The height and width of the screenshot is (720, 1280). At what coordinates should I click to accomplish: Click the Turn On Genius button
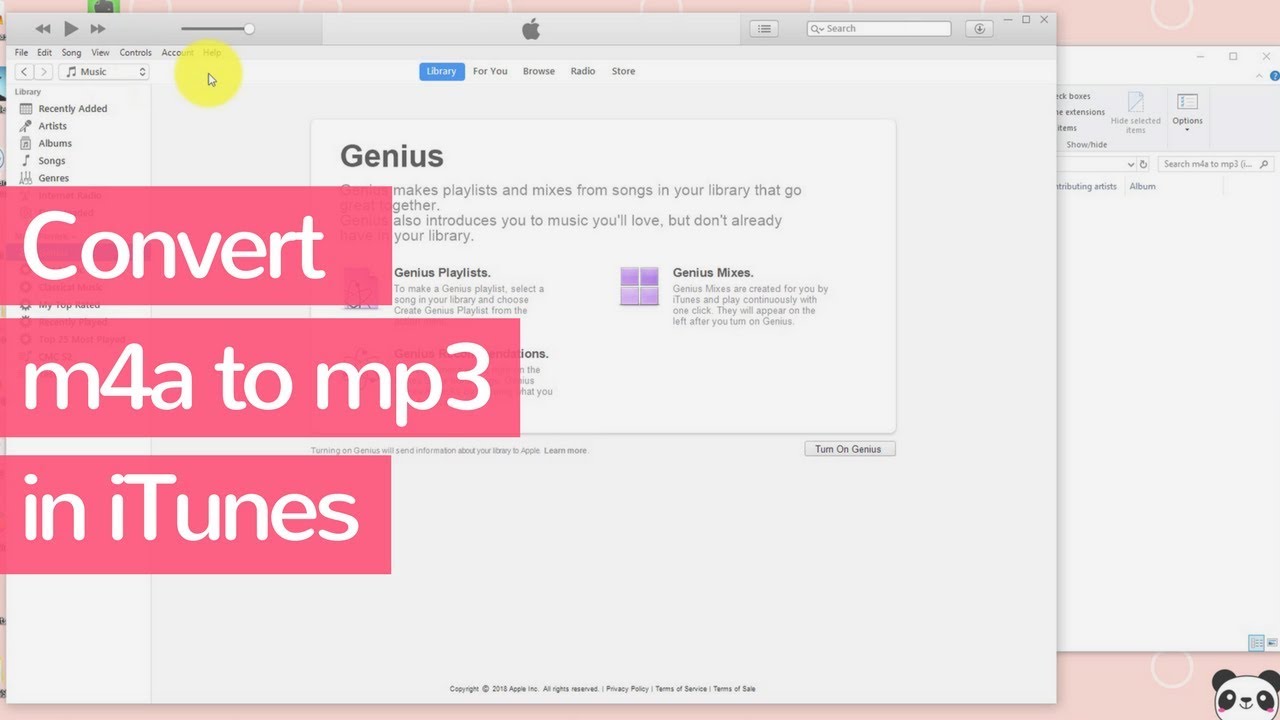(x=849, y=449)
